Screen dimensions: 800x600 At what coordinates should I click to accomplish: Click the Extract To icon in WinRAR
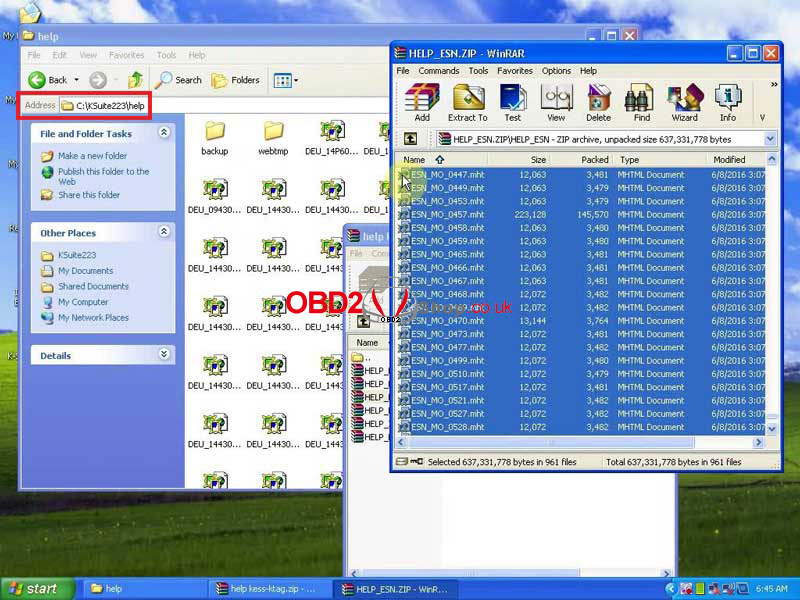pyautogui.click(x=468, y=102)
